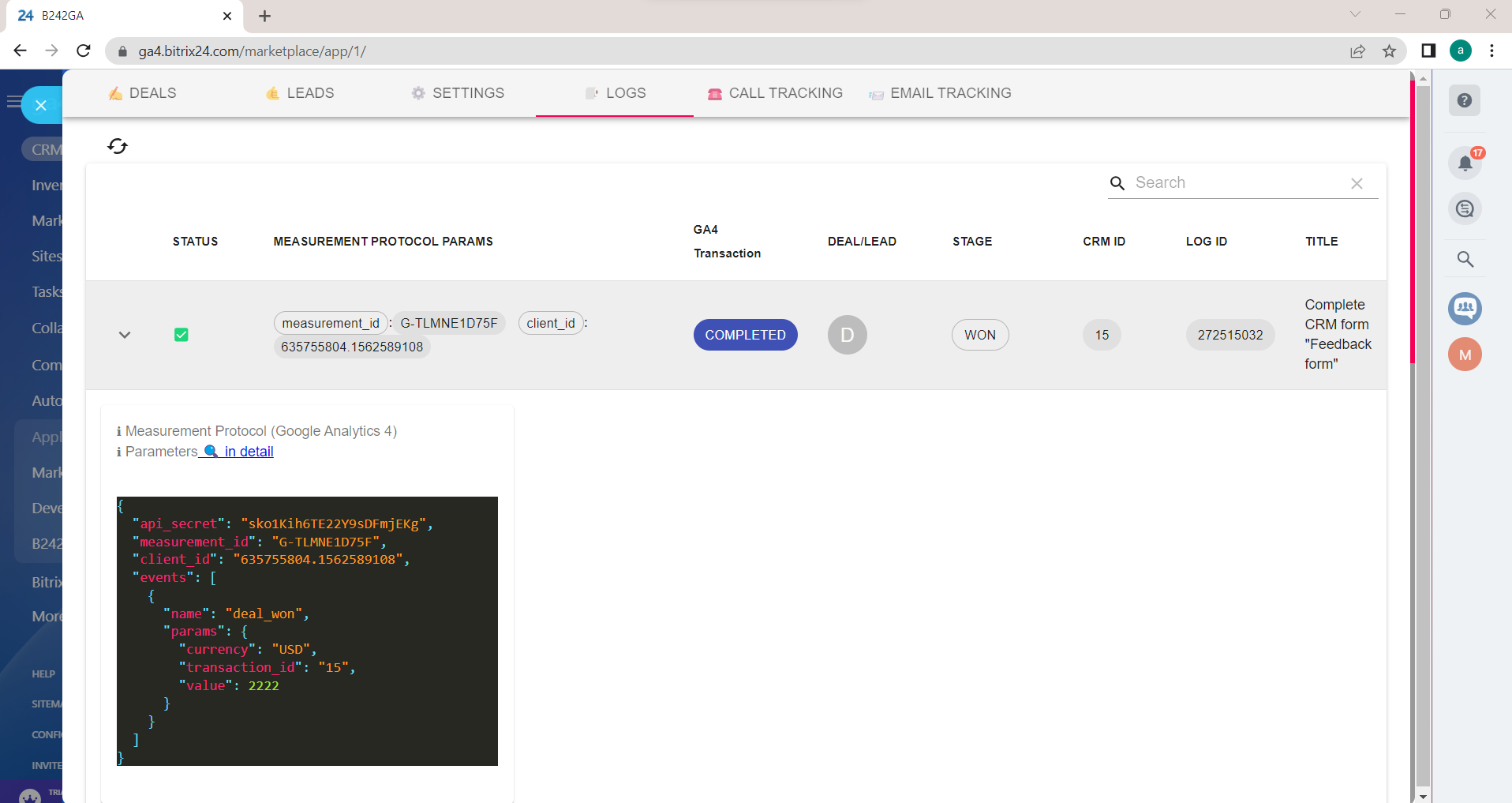Click the WON stage badge
The image size is (1512, 803).
(979, 335)
